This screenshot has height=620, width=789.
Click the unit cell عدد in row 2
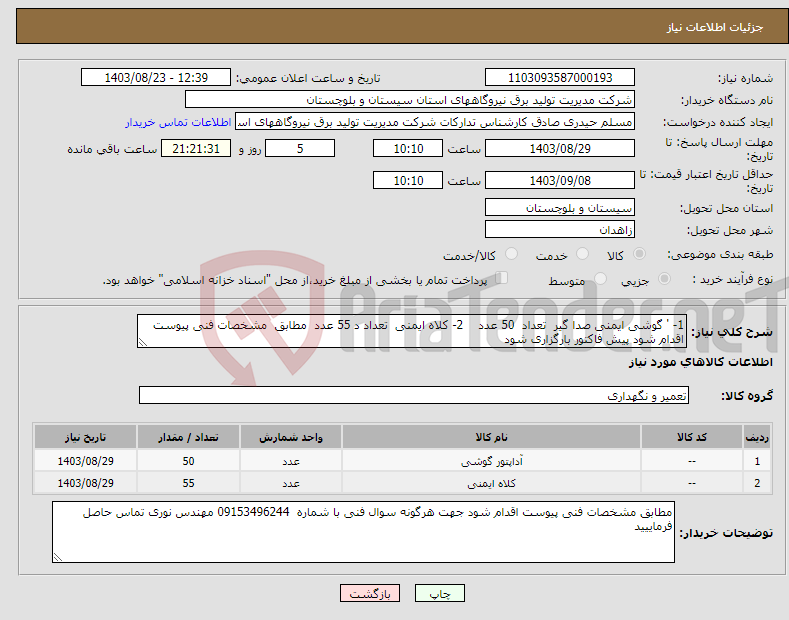291,483
